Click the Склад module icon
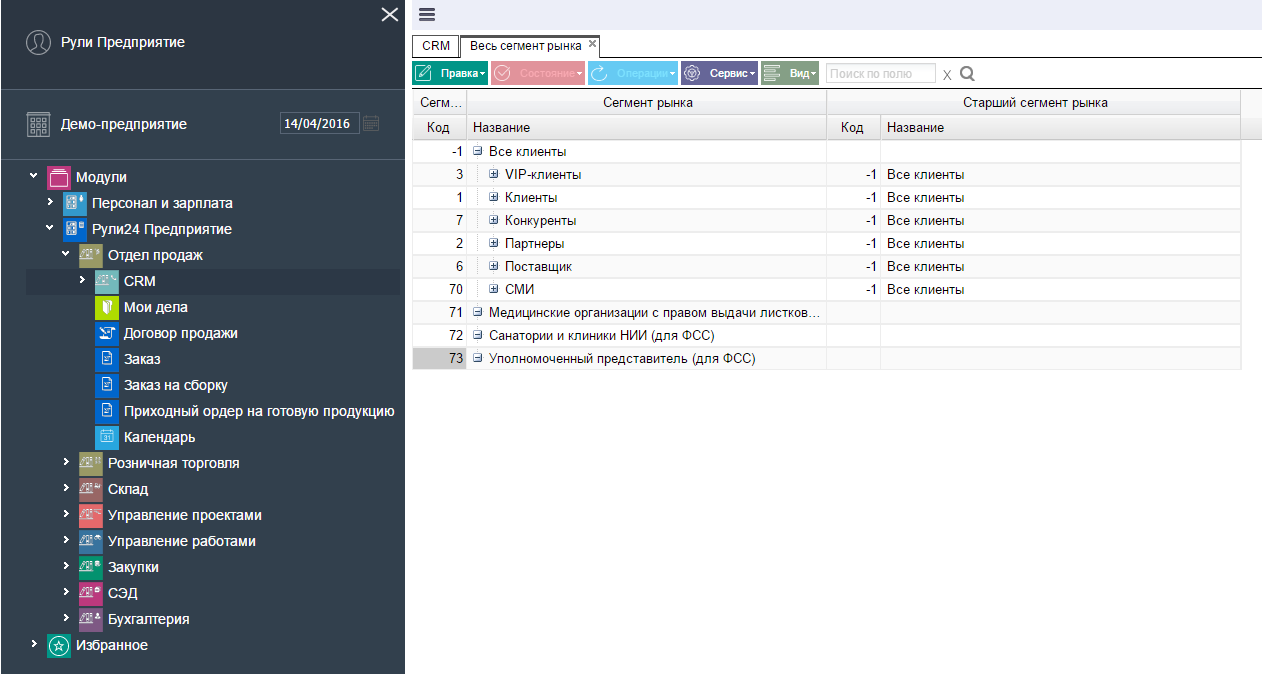Viewport: 1262px width, 674px height. 91,489
